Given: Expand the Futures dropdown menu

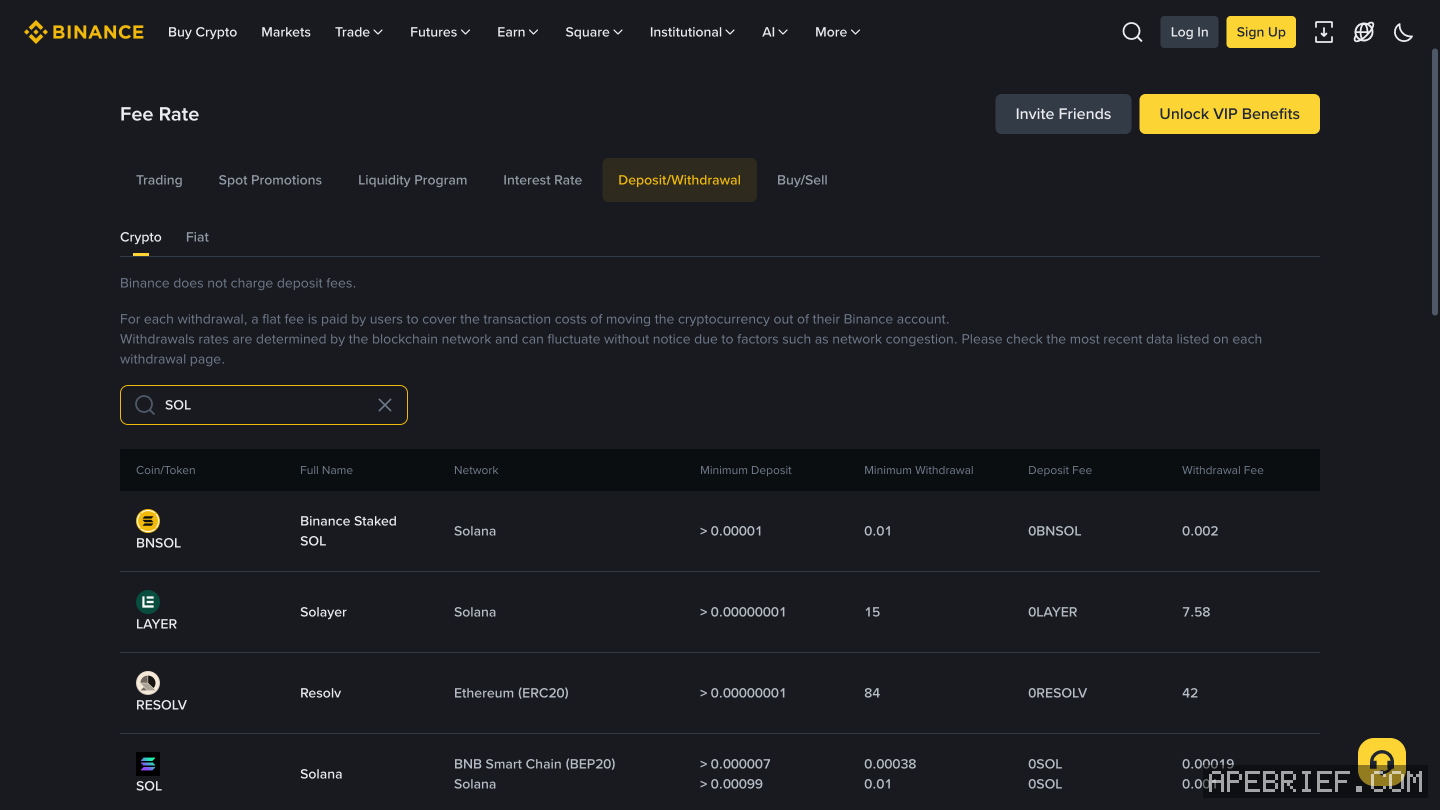Looking at the screenshot, I should point(440,32).
